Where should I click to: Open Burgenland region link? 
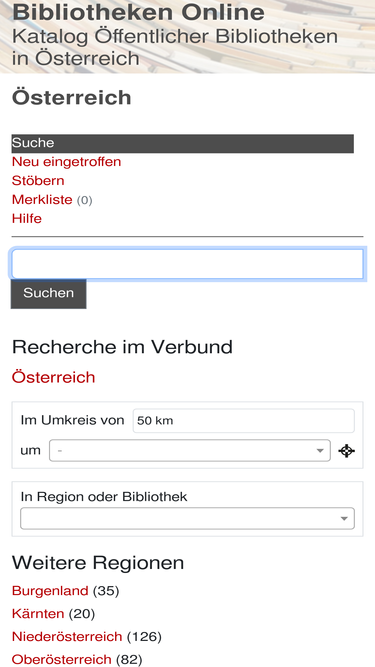point(50,590)
